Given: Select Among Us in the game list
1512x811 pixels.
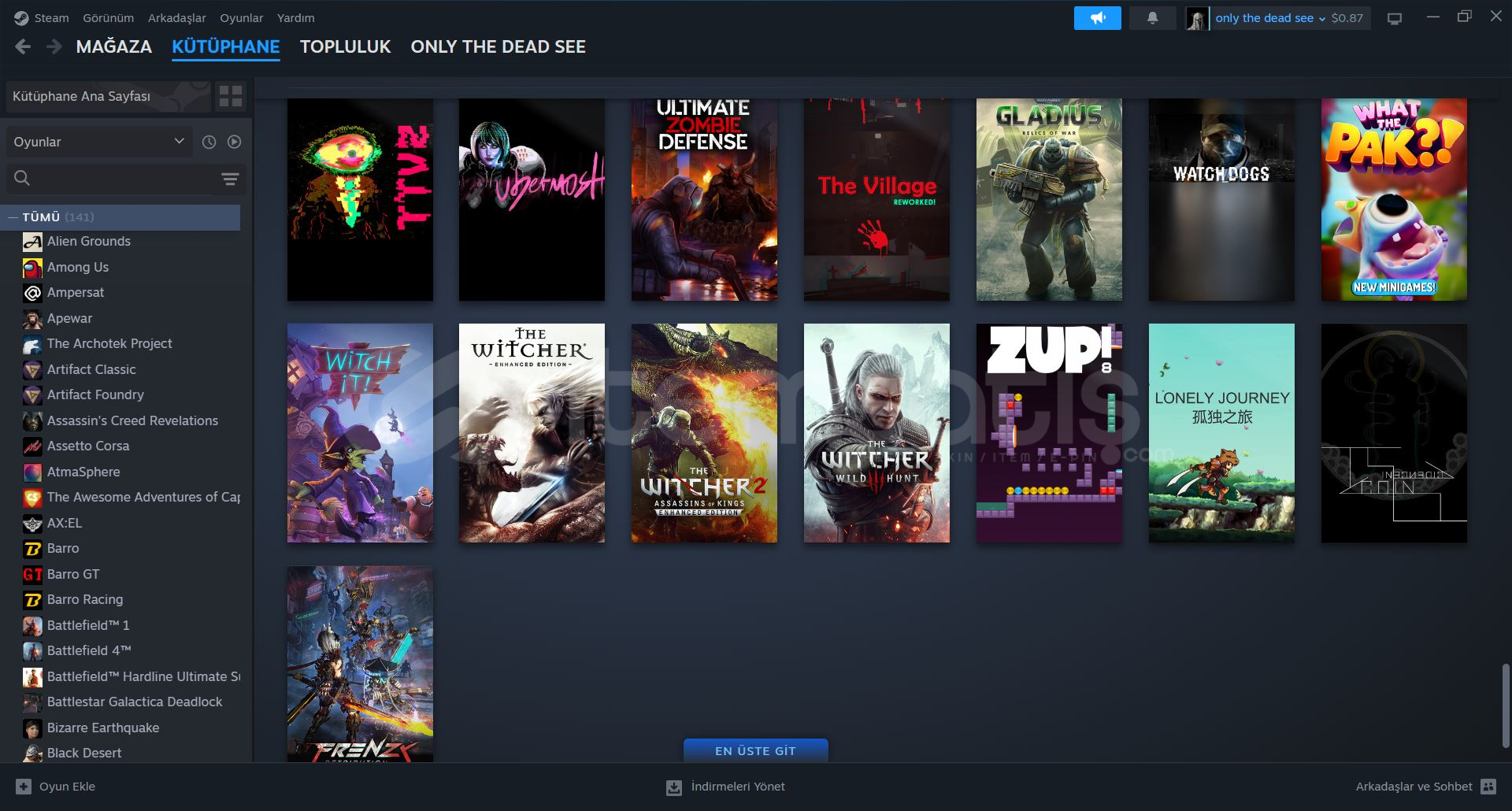Looking at the screenshot, I should (78, 267).
